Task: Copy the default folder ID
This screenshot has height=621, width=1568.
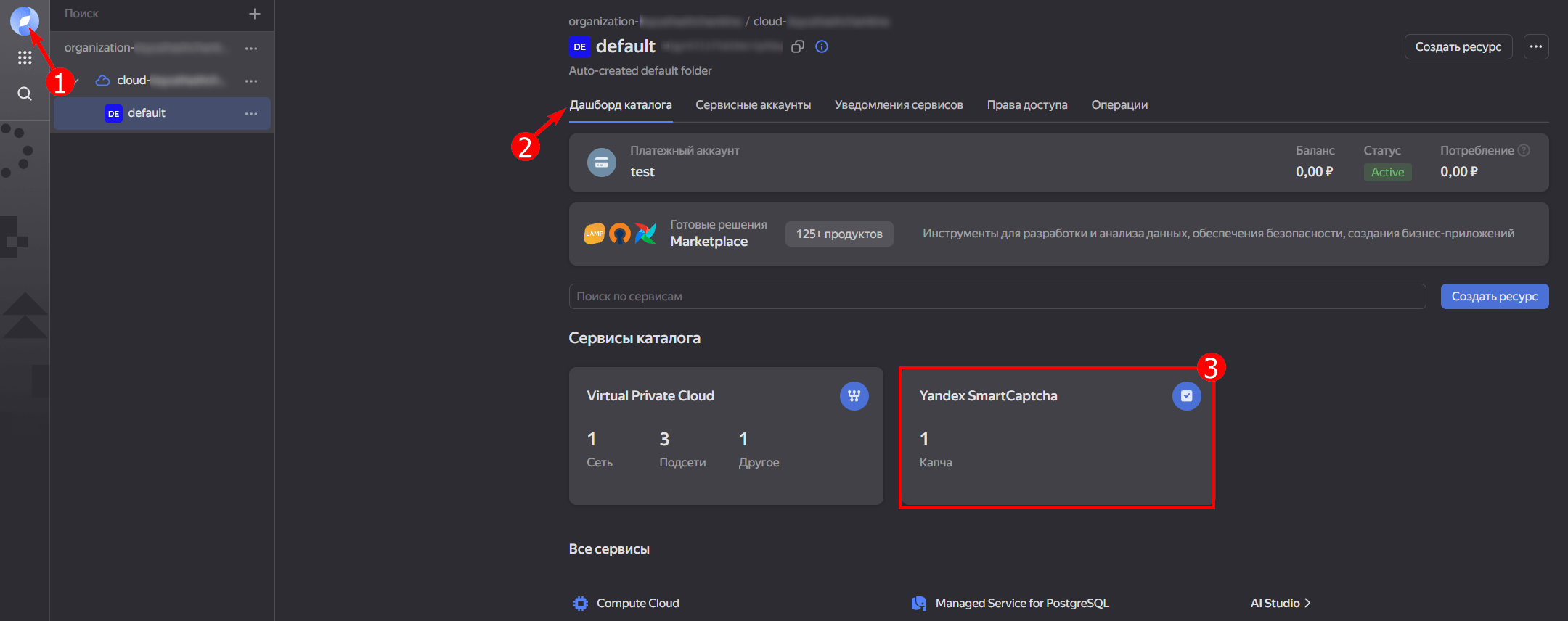Action: pyautogui.click(x=798, y=46)
